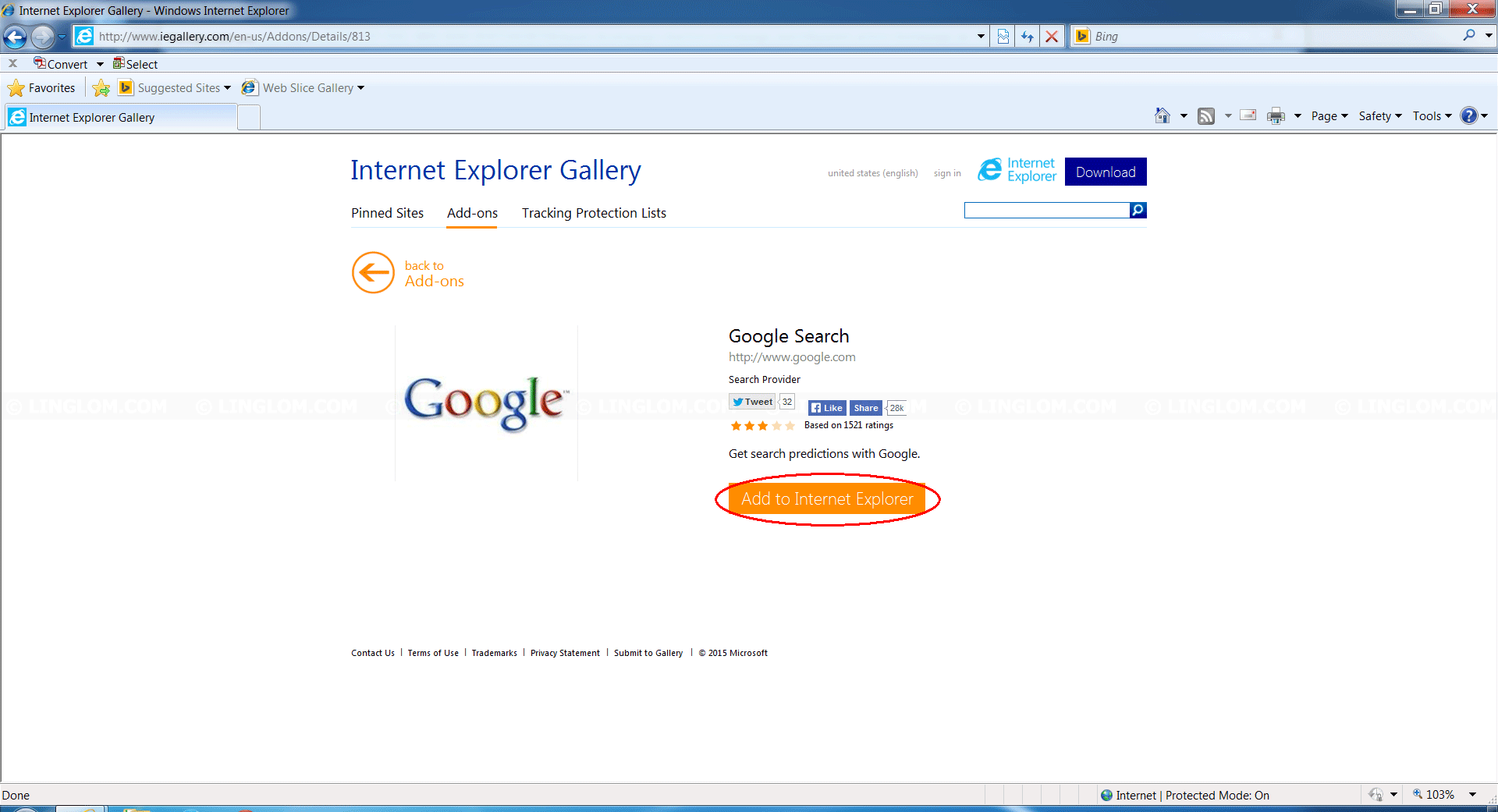
Task: Click the Compatibility View icon
Action: (x=1003, y=37)
